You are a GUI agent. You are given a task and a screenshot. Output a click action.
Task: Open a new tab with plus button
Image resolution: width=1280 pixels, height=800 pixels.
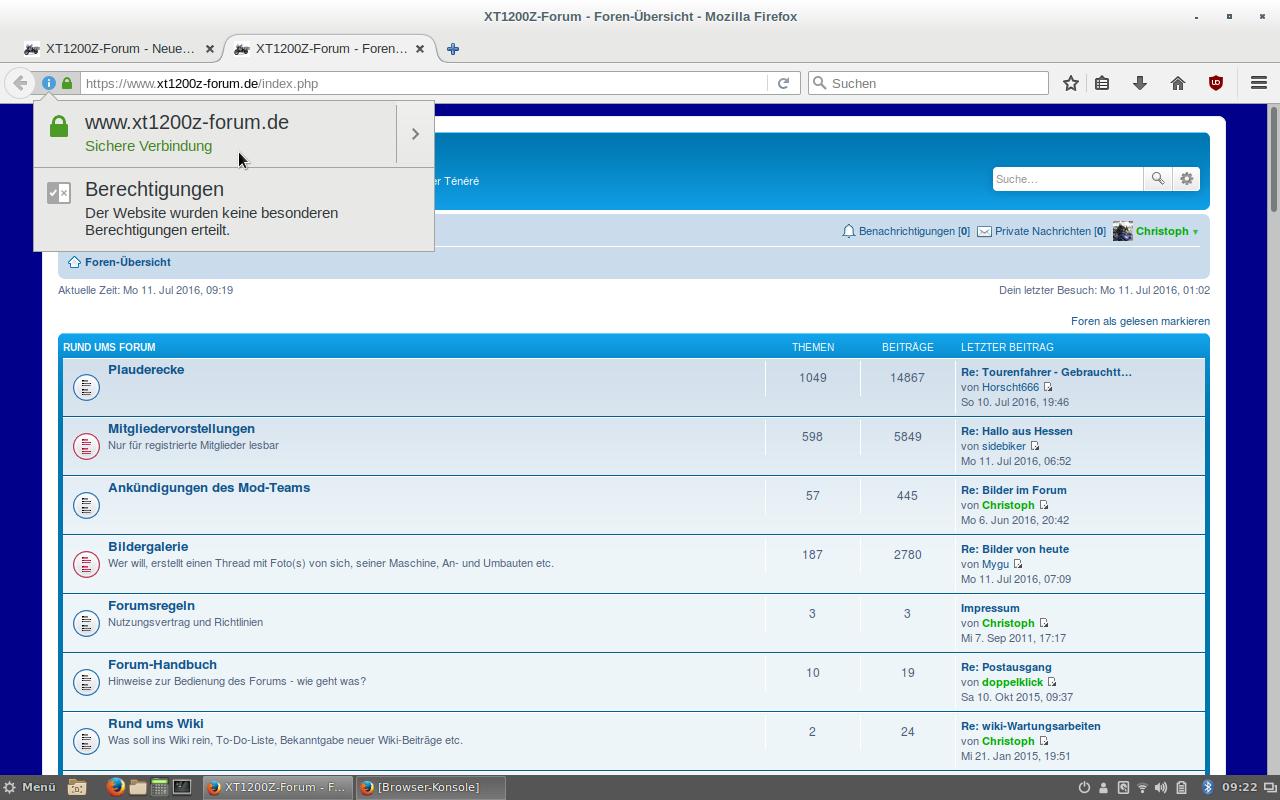click(x=453, y=48)
